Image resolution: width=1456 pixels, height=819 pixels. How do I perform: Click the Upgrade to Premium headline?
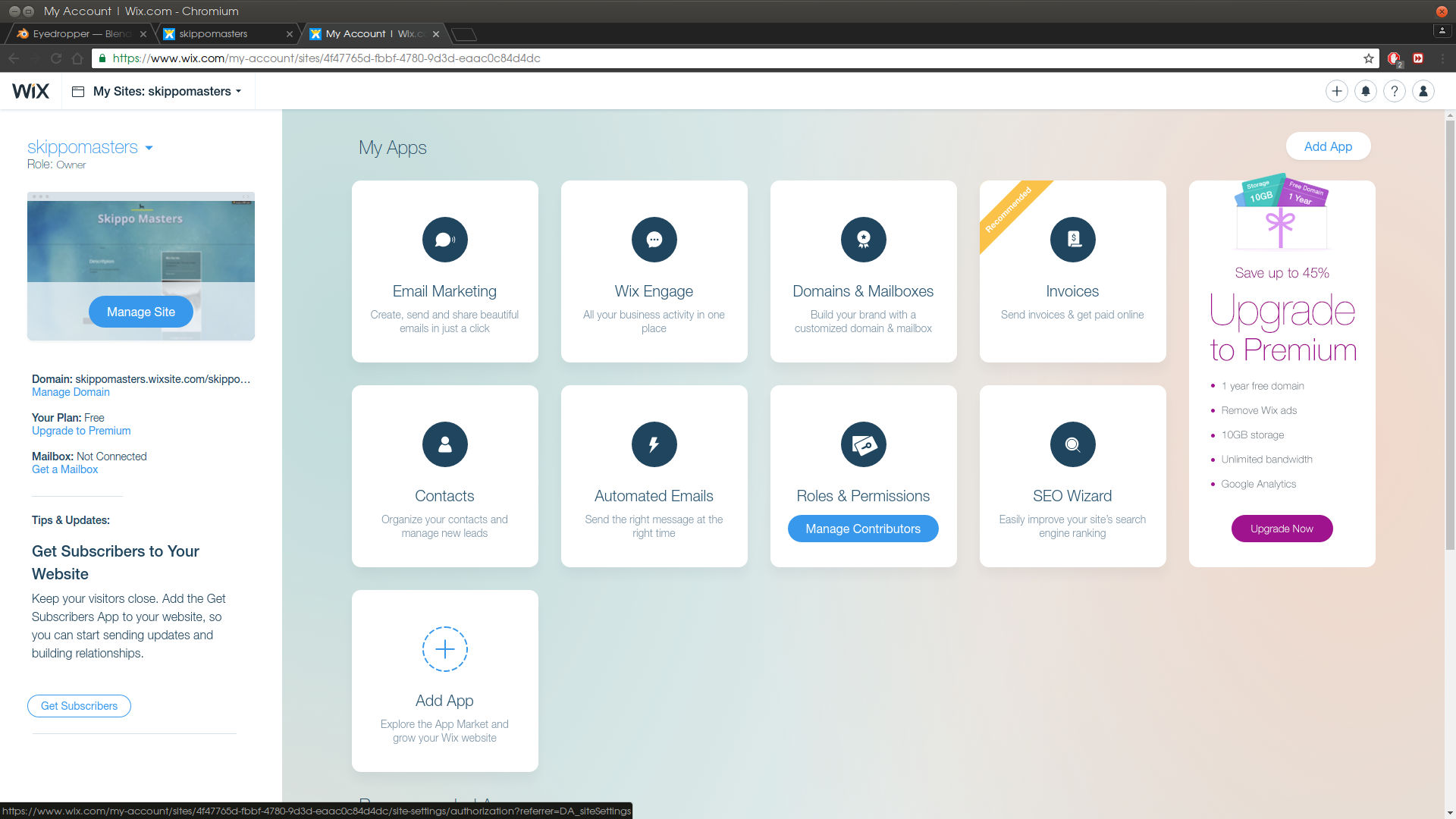click(1282, 329)
